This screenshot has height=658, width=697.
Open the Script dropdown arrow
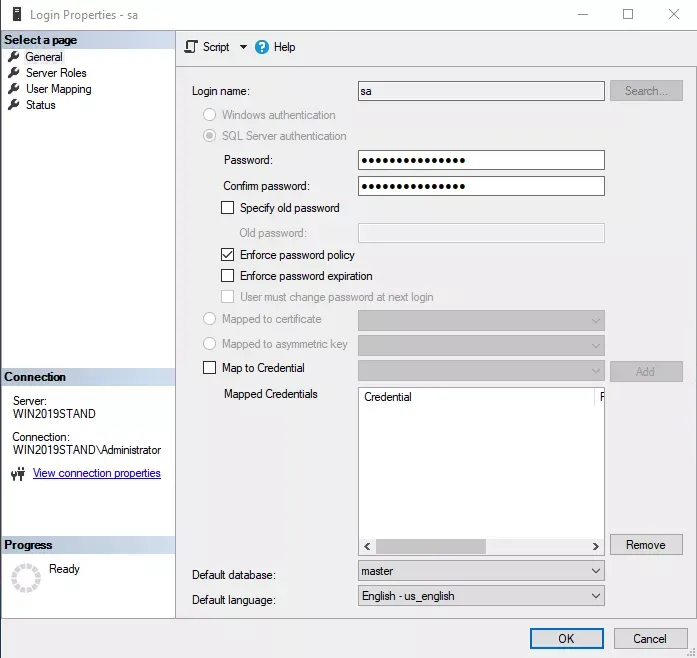point(243,47)
